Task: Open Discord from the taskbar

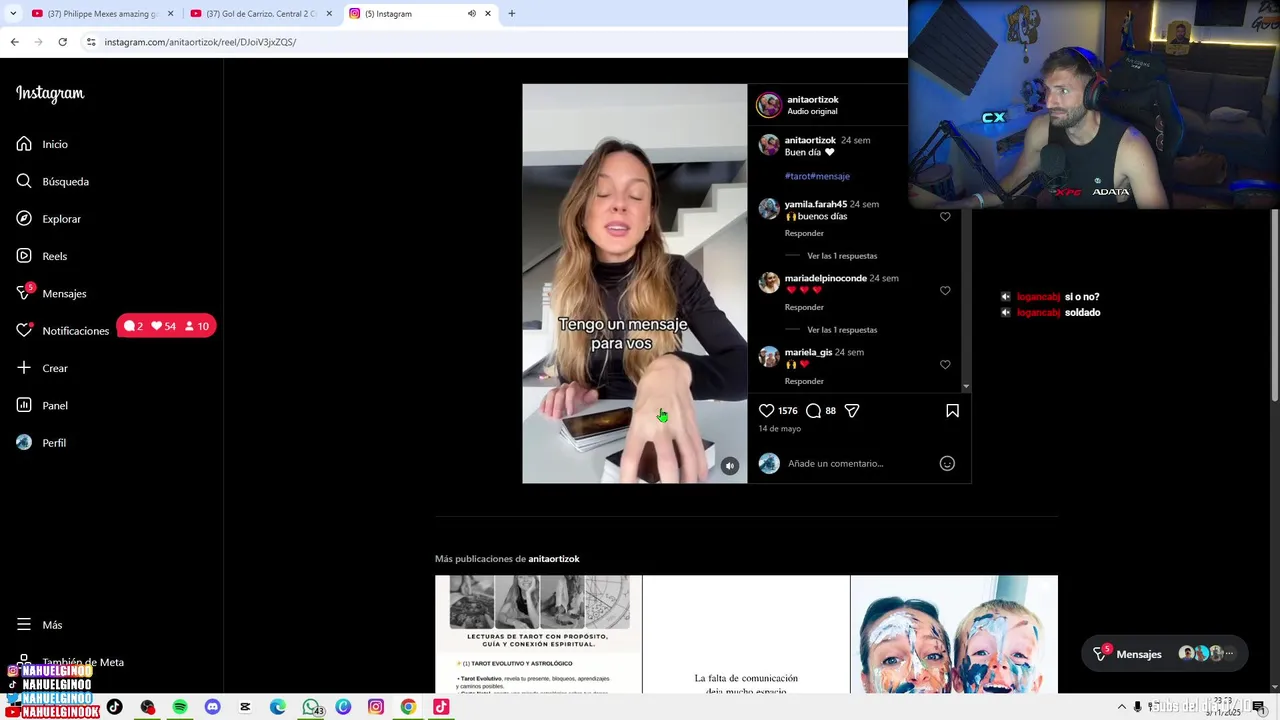Action: 212,707
